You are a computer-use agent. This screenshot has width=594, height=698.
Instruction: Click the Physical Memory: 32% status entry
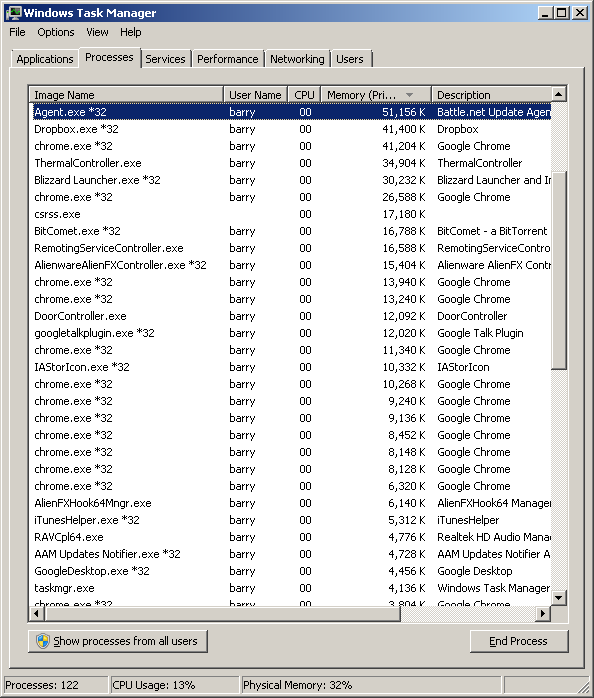pos(371,685)
